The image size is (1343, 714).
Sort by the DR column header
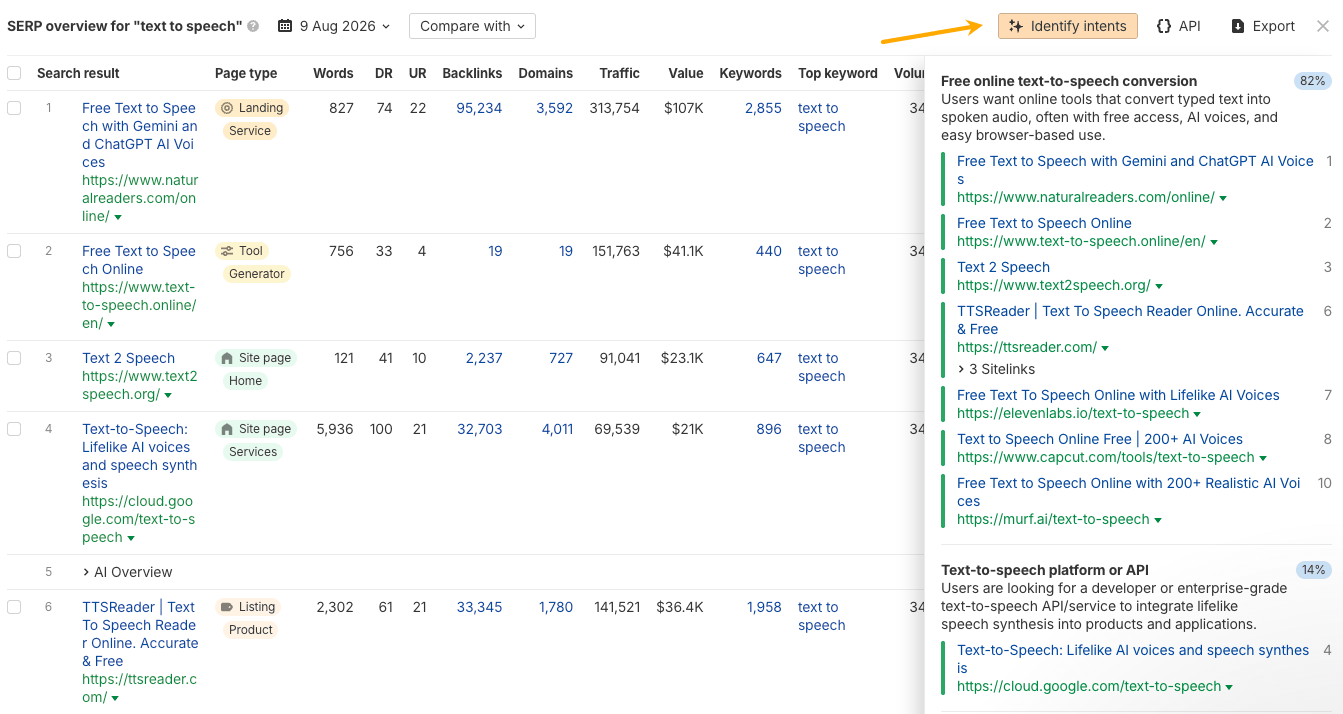click(x=384, y=73)
